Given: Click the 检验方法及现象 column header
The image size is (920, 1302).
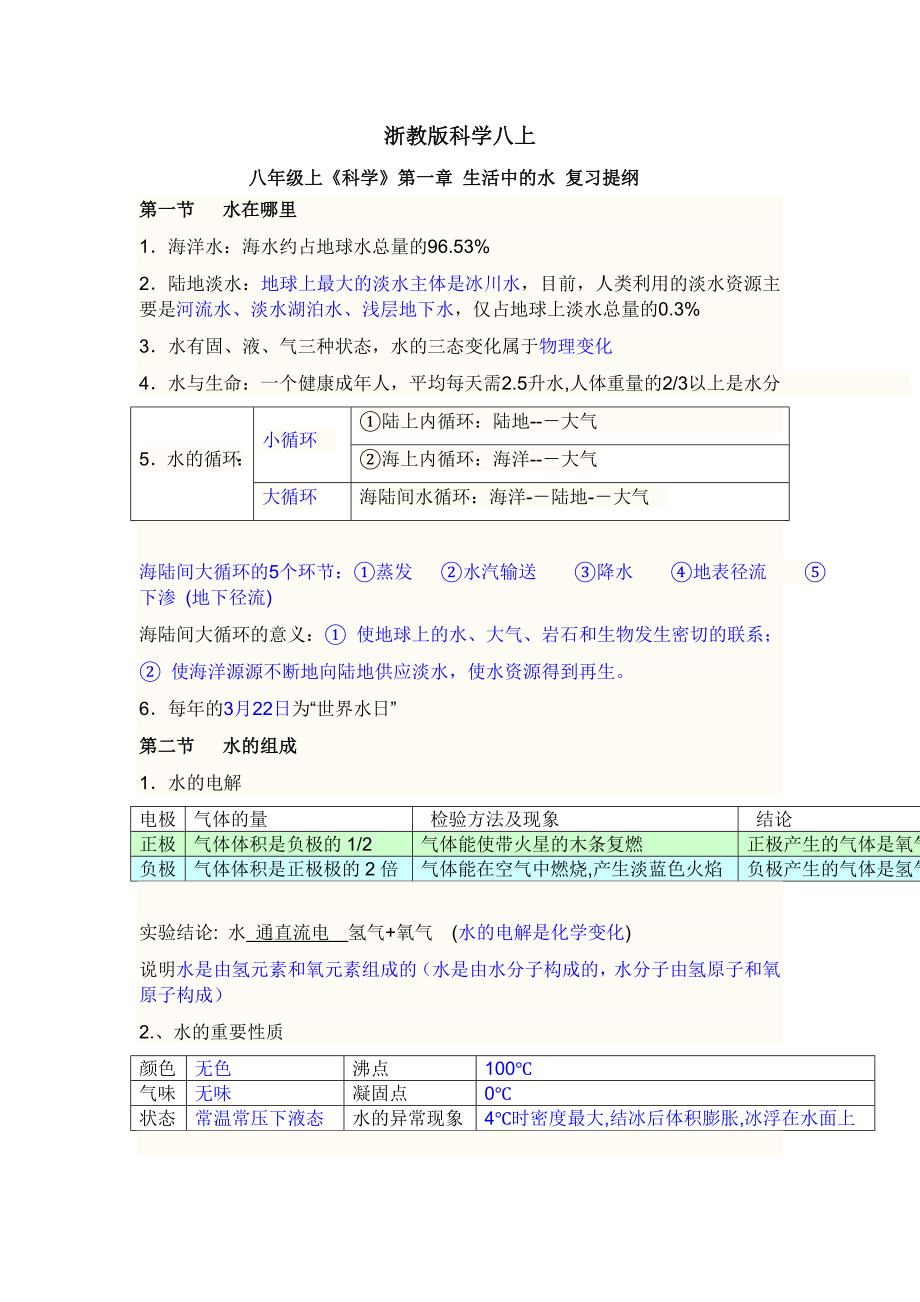Looking at the screenshot, I should (x=494, y=820).
